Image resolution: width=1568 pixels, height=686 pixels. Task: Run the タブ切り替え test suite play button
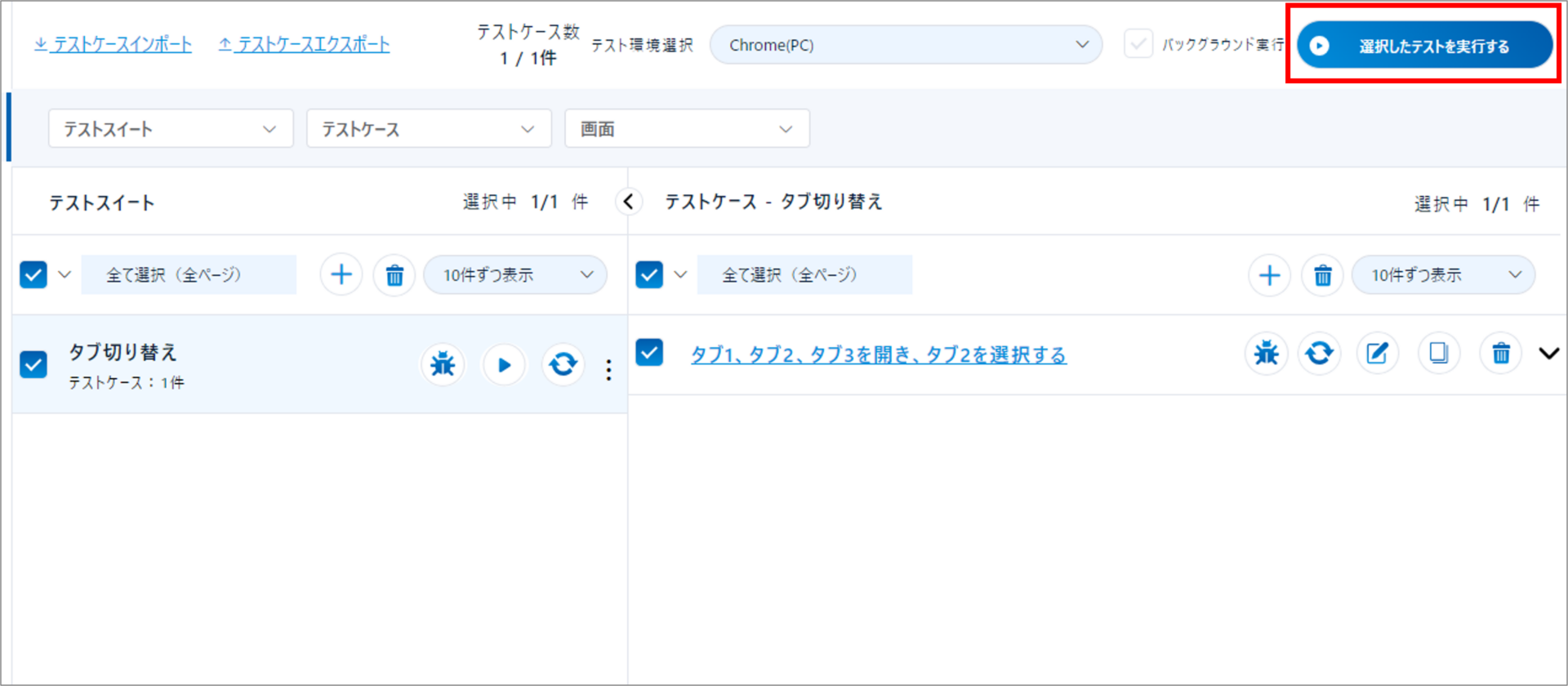pos(504,364)
